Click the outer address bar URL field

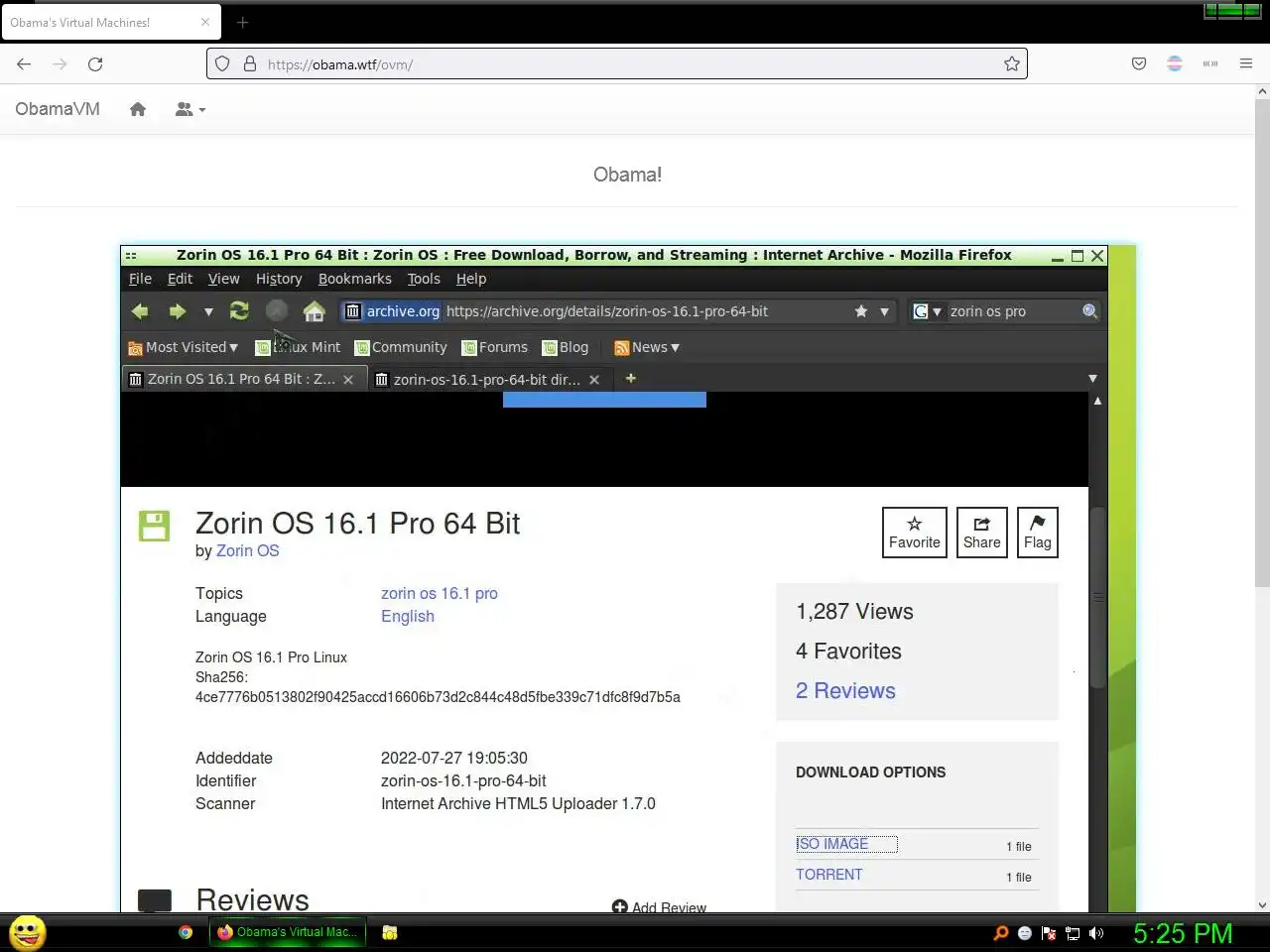coord(615,63)
